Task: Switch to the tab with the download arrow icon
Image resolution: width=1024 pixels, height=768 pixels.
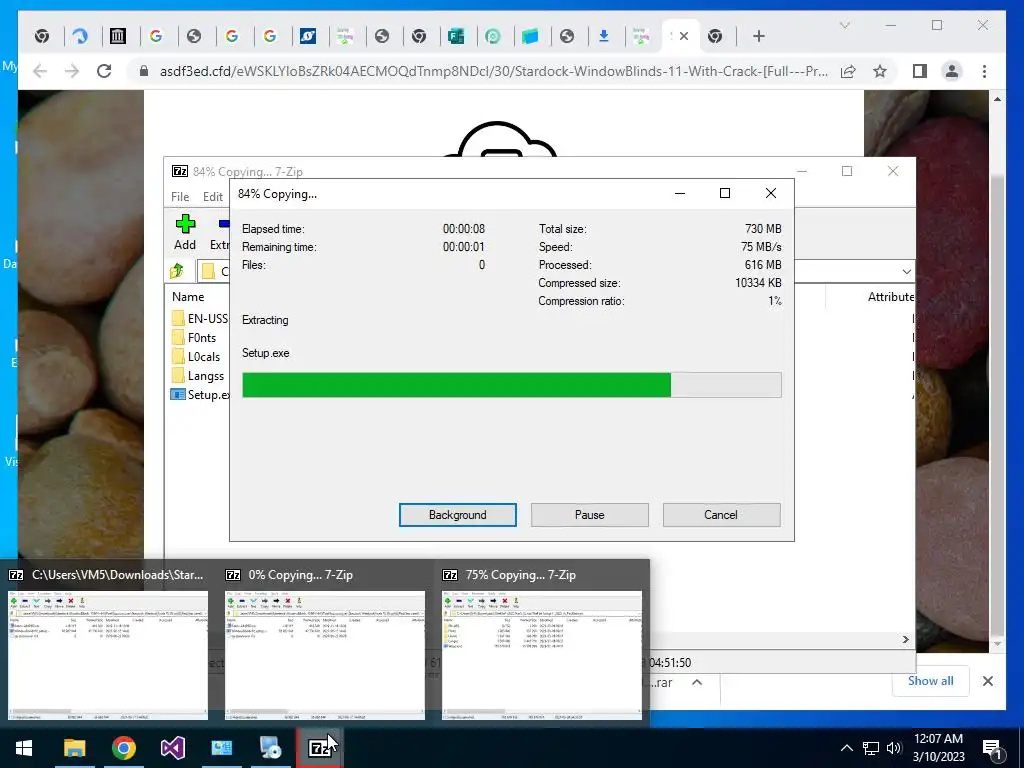Action: (x=604, y=37)
